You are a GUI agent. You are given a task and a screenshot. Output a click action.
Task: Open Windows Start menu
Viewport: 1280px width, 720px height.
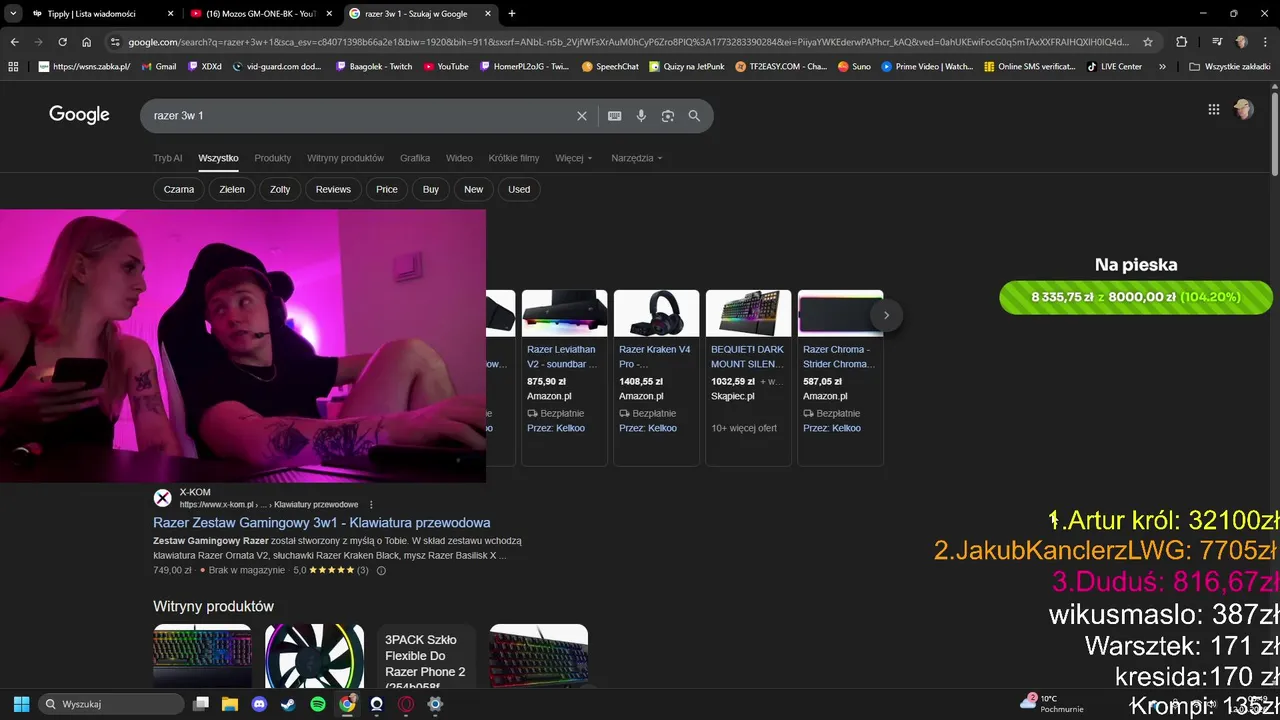[x=21, y=704]
